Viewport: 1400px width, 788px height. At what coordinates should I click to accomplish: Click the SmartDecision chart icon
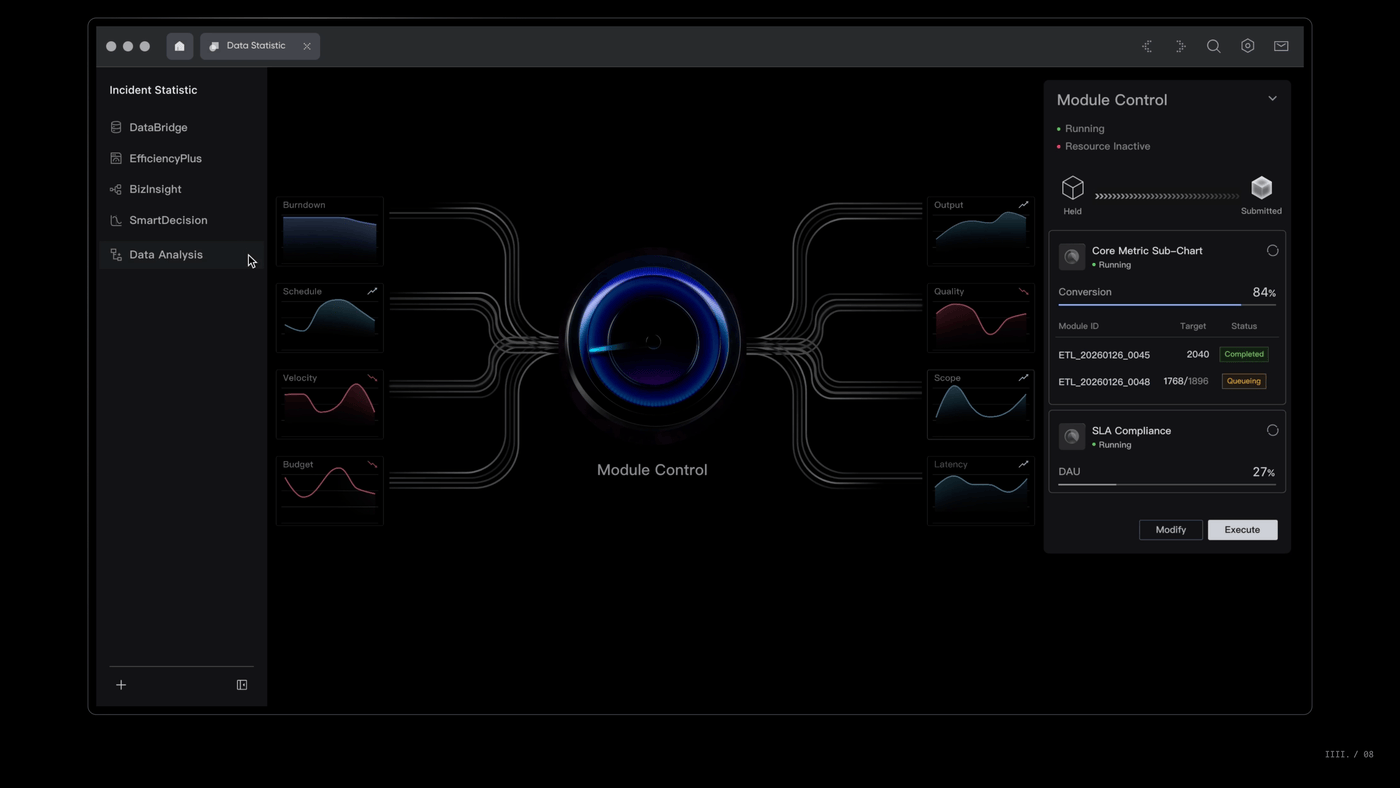coord(116,220)
